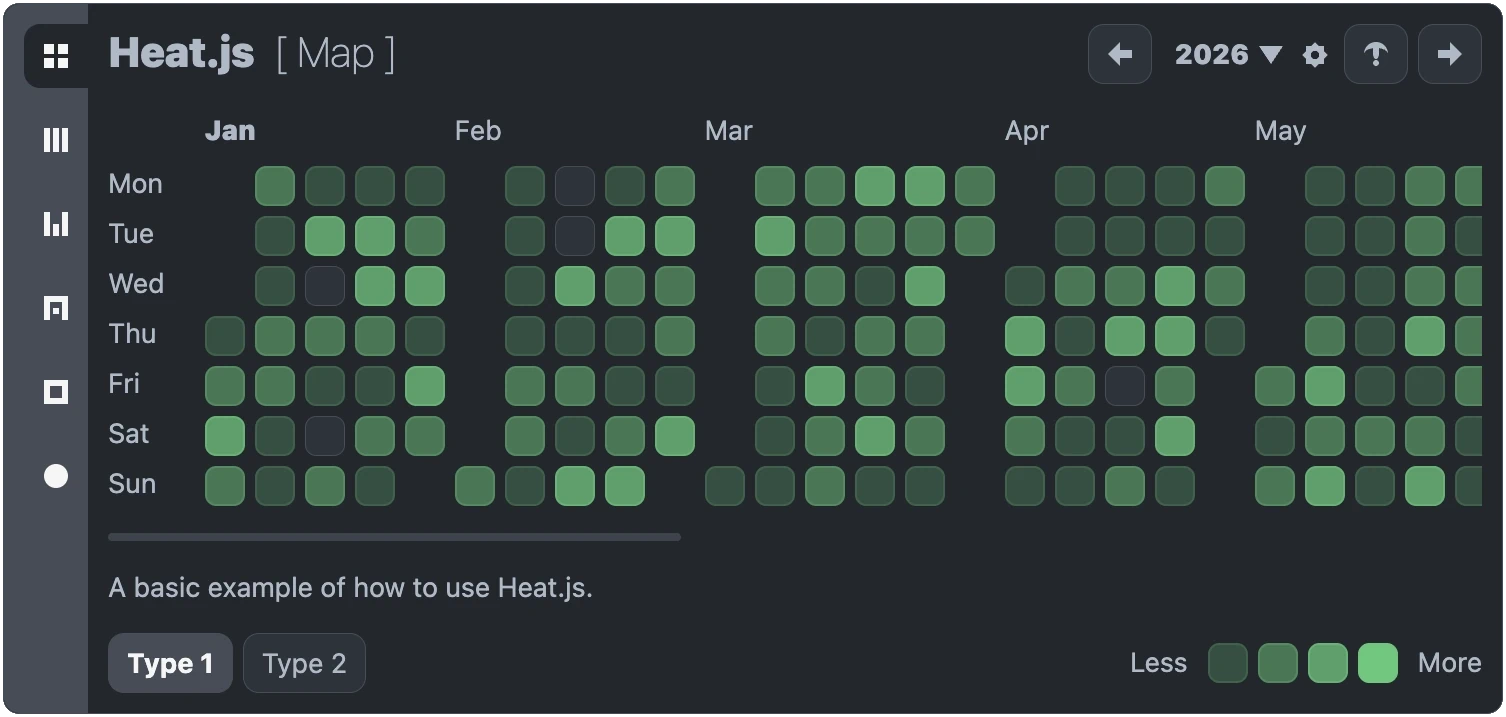Click the framed-square view icon in the sidebar
The width and height of the screenshot is (1506, 717).
click(55, 308)
